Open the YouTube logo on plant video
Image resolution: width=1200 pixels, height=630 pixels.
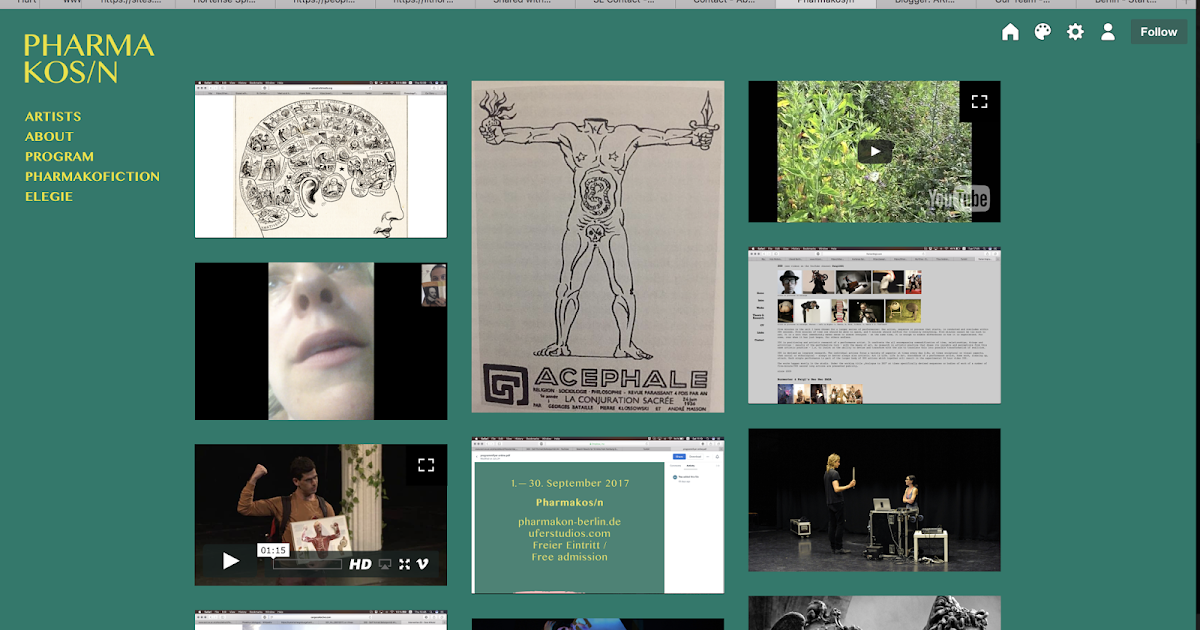[x=958, y=199]
